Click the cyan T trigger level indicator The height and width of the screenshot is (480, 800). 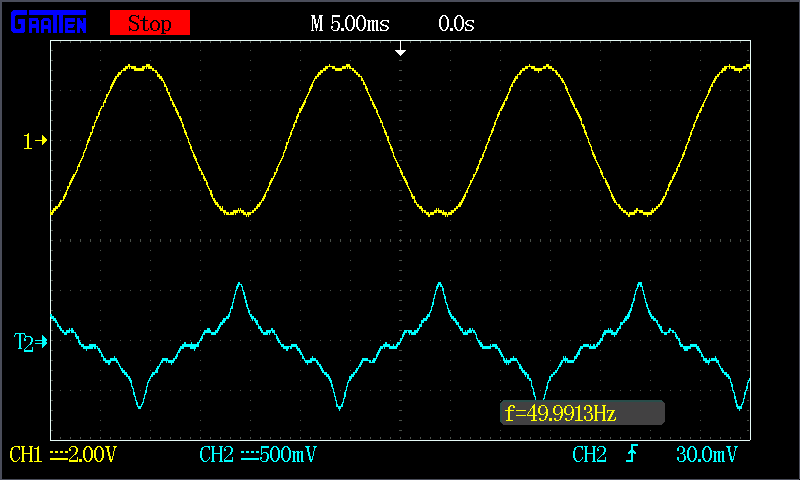pos(19,342)
